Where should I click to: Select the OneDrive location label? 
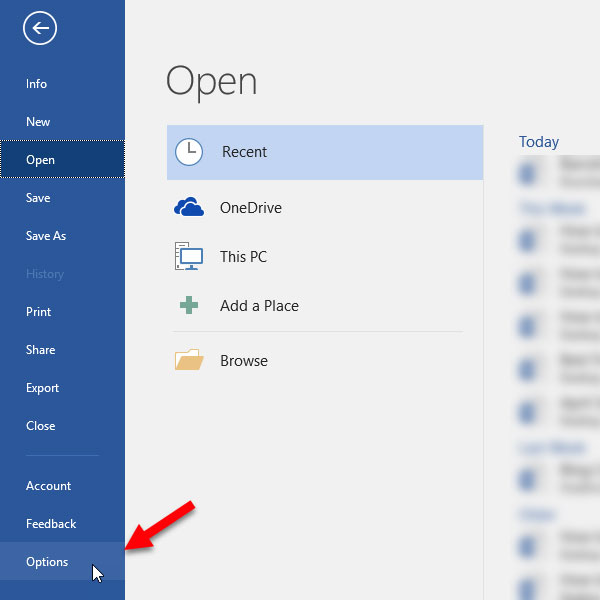tap(251, 208)
